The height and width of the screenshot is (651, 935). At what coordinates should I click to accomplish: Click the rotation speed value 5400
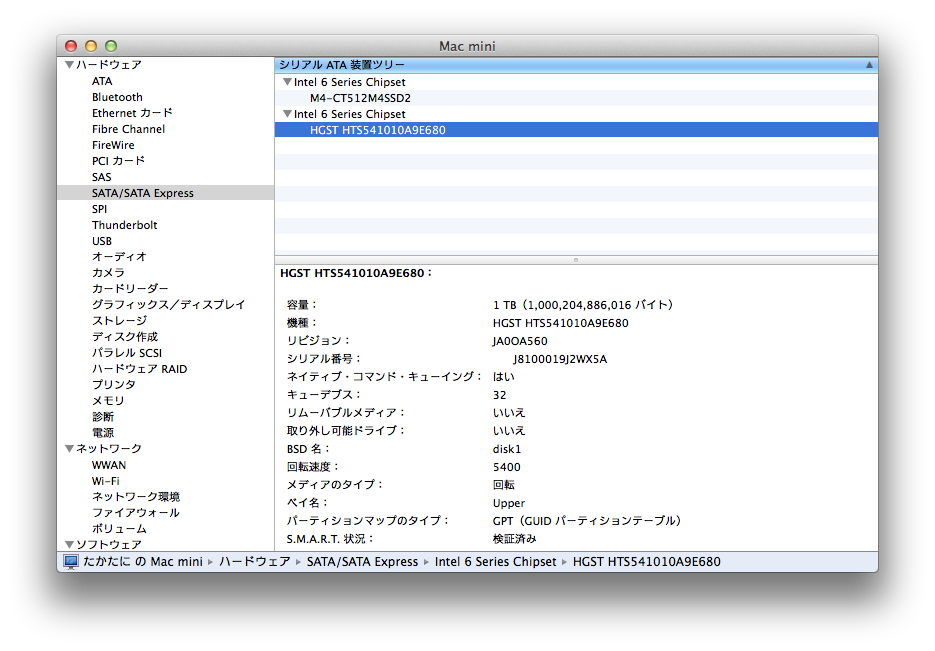507,467
